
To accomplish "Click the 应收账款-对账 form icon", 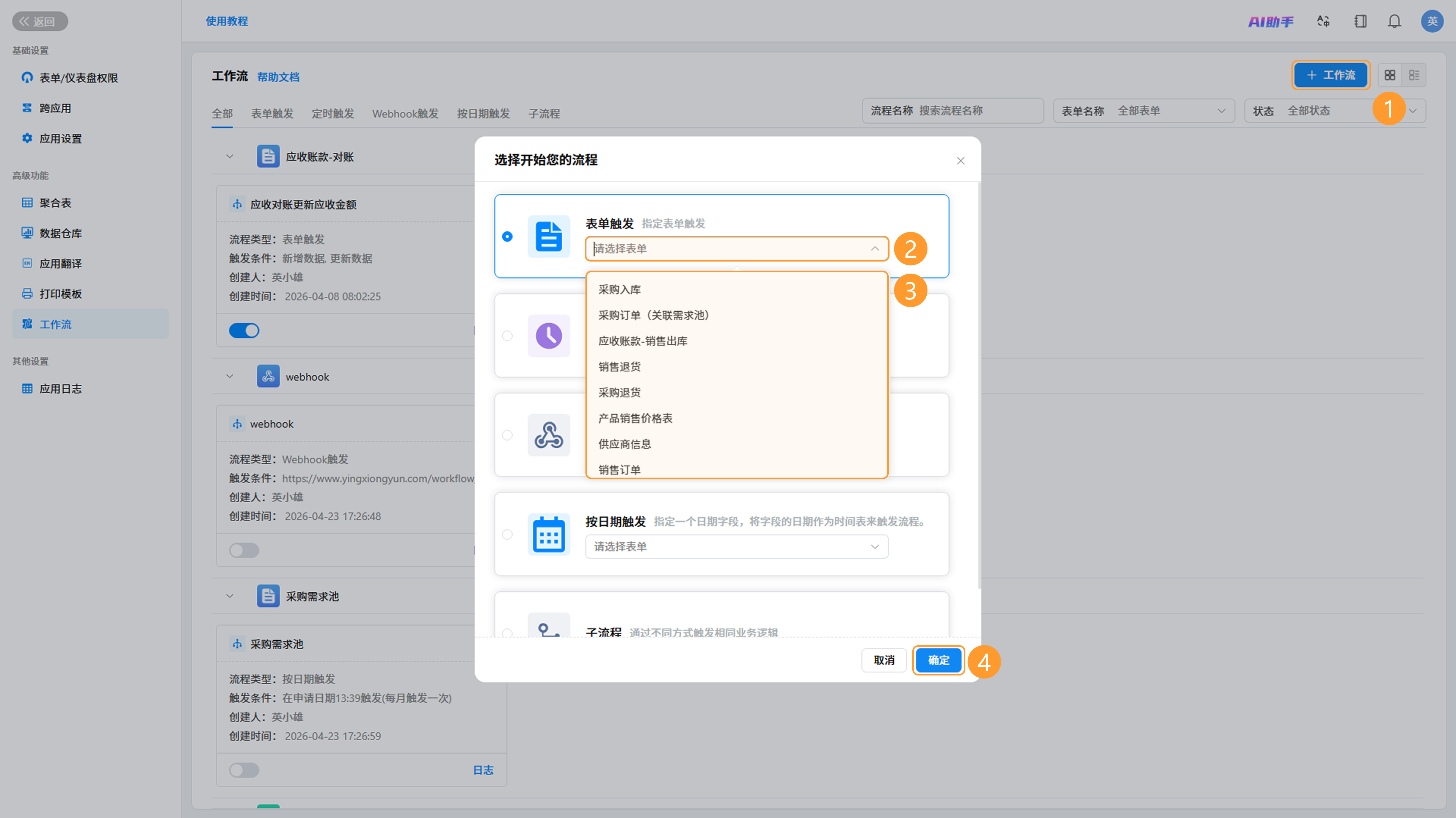I will click(268, 157).
